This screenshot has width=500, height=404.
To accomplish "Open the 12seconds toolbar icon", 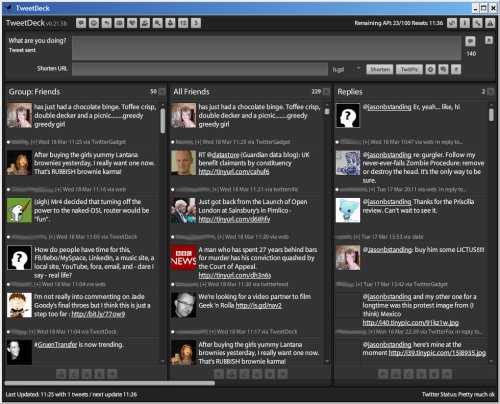I will (x=183, y=23).
